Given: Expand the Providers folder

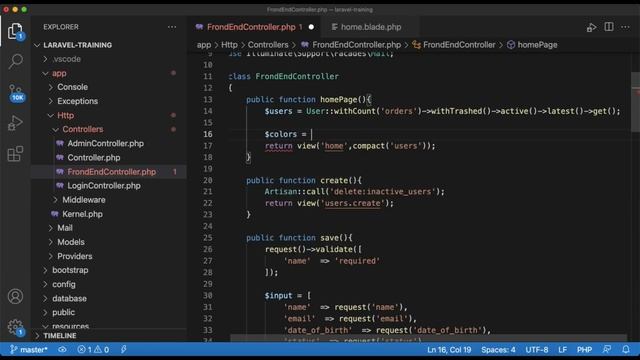Looking at the screenshot, I should pos(51,256).
